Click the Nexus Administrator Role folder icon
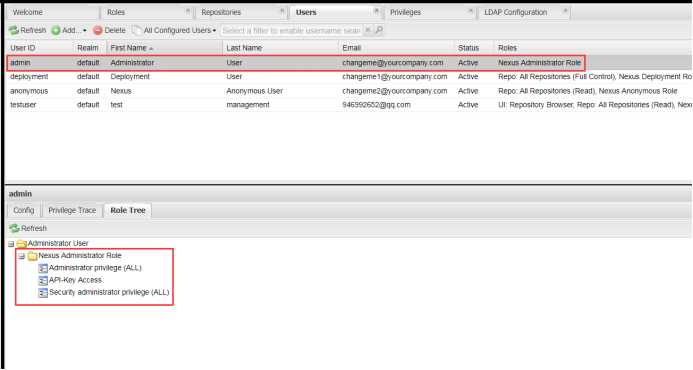This screenshot has height=370, width=693. [x=32, y=256]
